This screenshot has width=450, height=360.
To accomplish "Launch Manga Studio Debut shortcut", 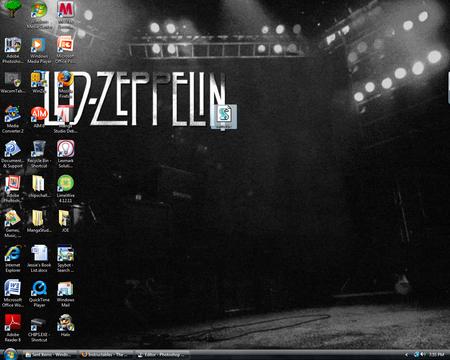I will (65, 119).
